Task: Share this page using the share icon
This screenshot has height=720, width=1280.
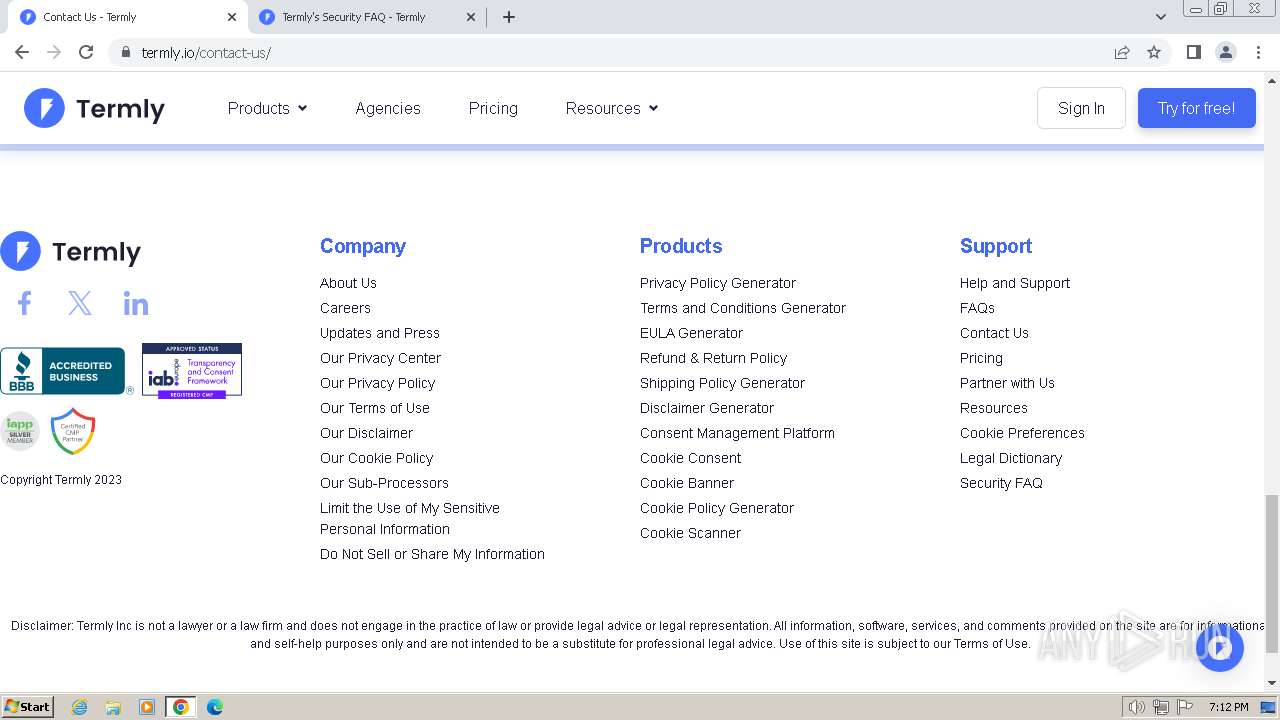Action: 1122,52
